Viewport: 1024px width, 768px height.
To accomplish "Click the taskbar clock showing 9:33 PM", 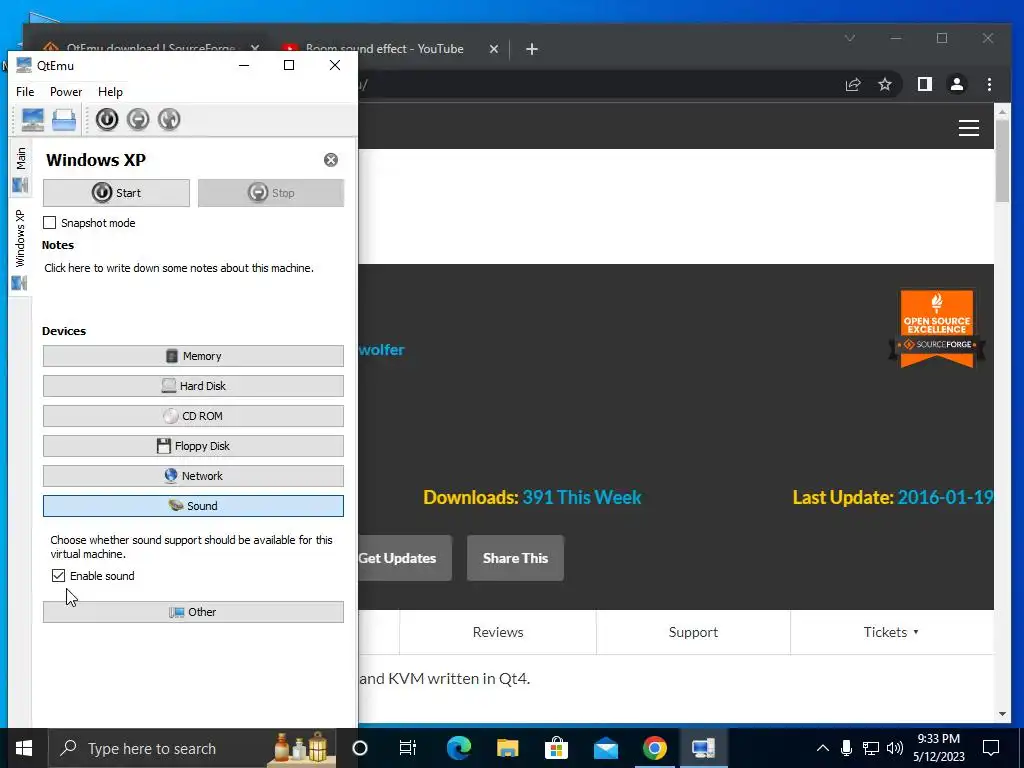I will pyautogui.click(x=938, y=748).
